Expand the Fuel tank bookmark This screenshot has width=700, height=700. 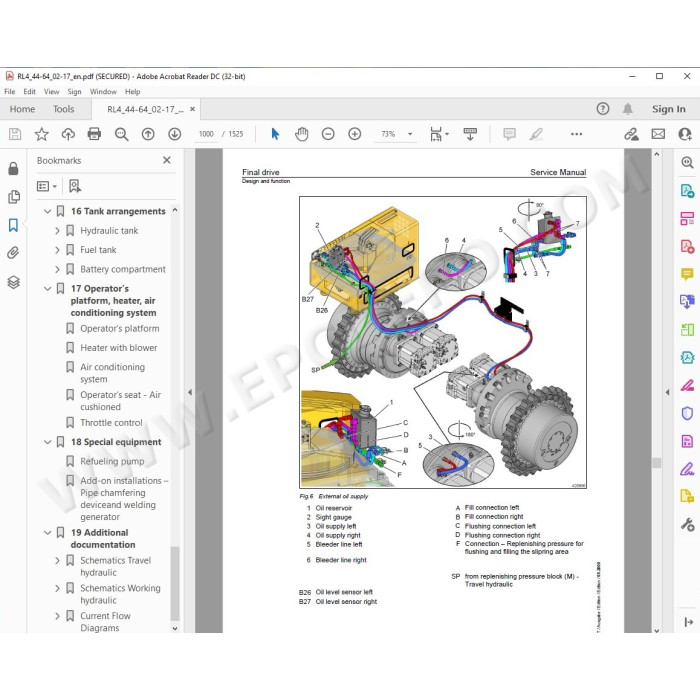tap(57, 250)
